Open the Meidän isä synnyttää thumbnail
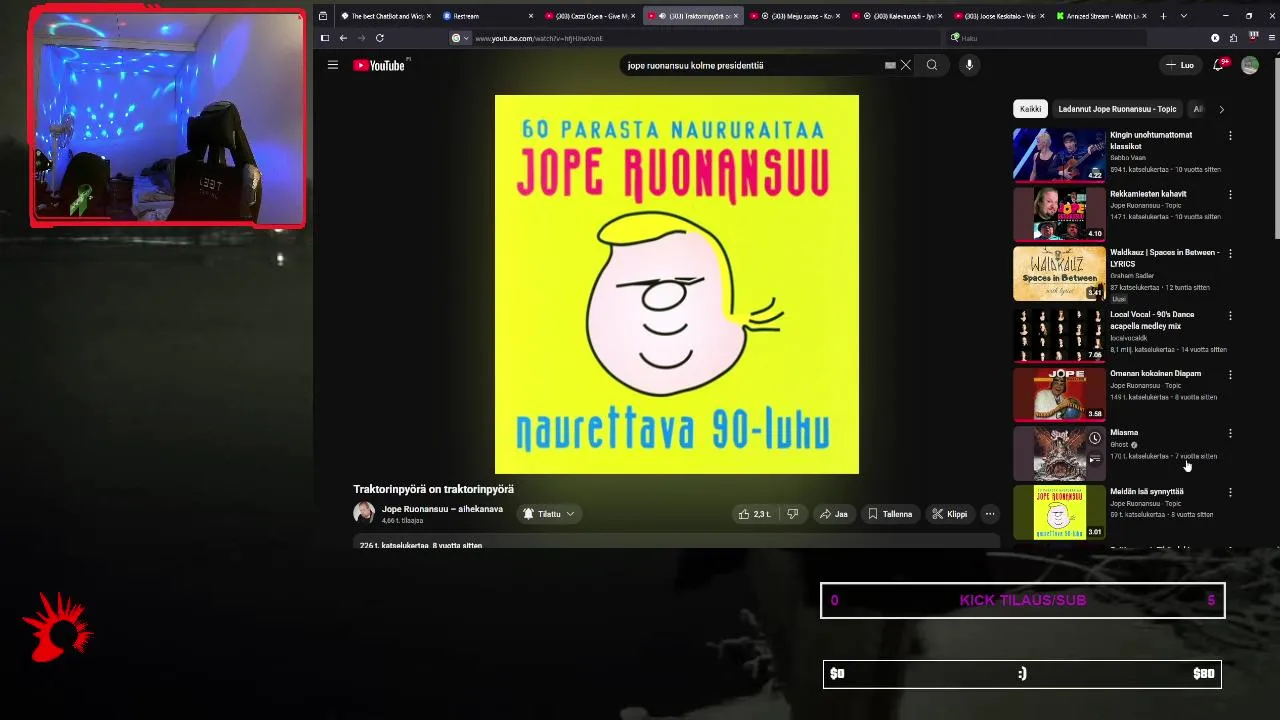 [1059, 512]
